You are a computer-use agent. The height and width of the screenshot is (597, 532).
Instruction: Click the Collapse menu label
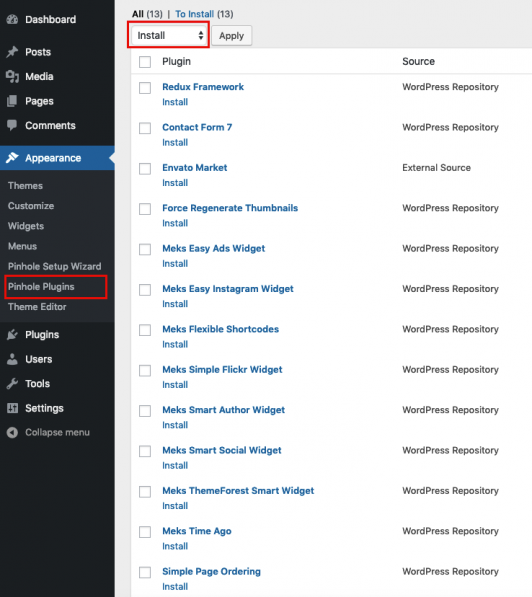point(58,433)
